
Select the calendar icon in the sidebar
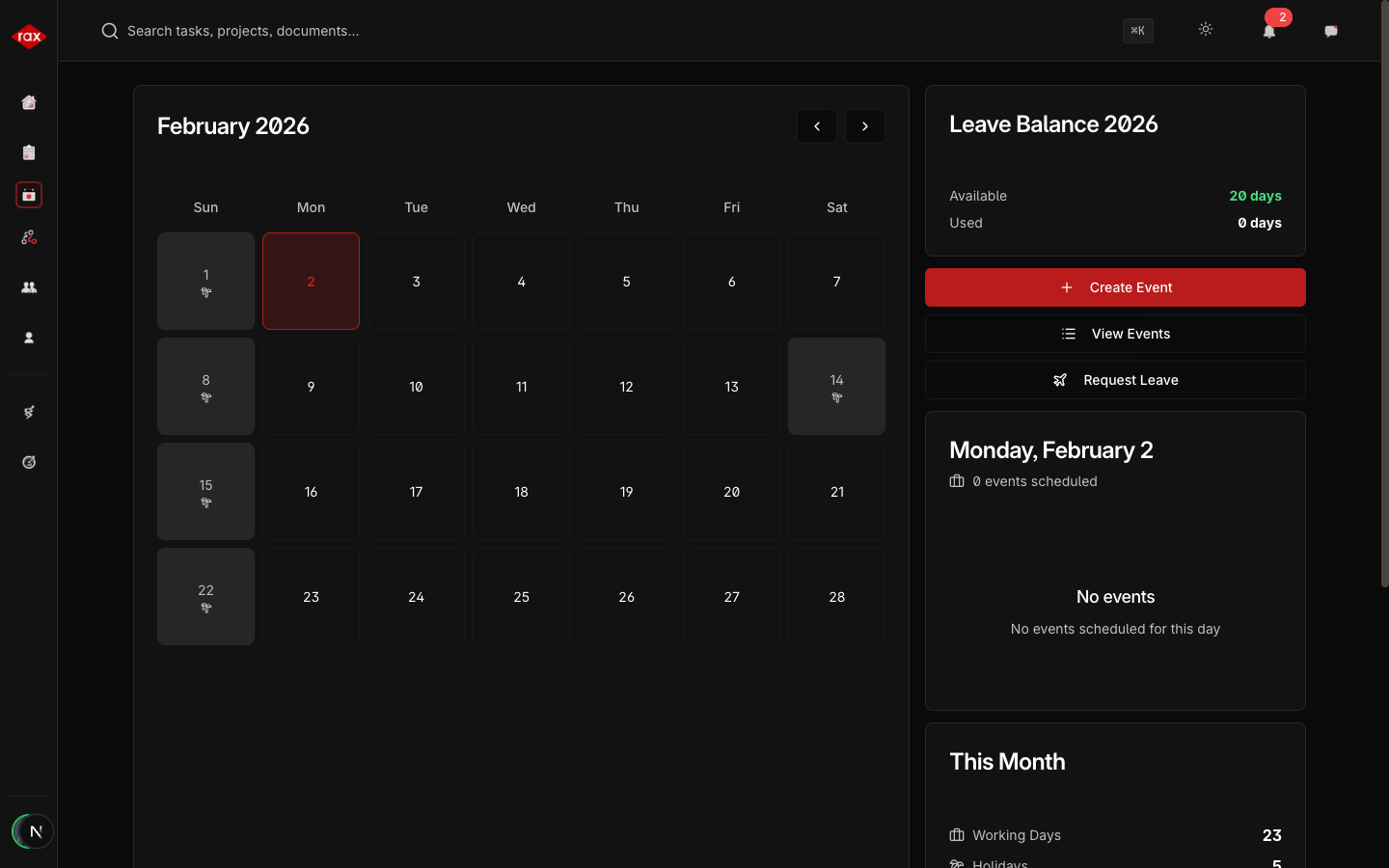29,195
